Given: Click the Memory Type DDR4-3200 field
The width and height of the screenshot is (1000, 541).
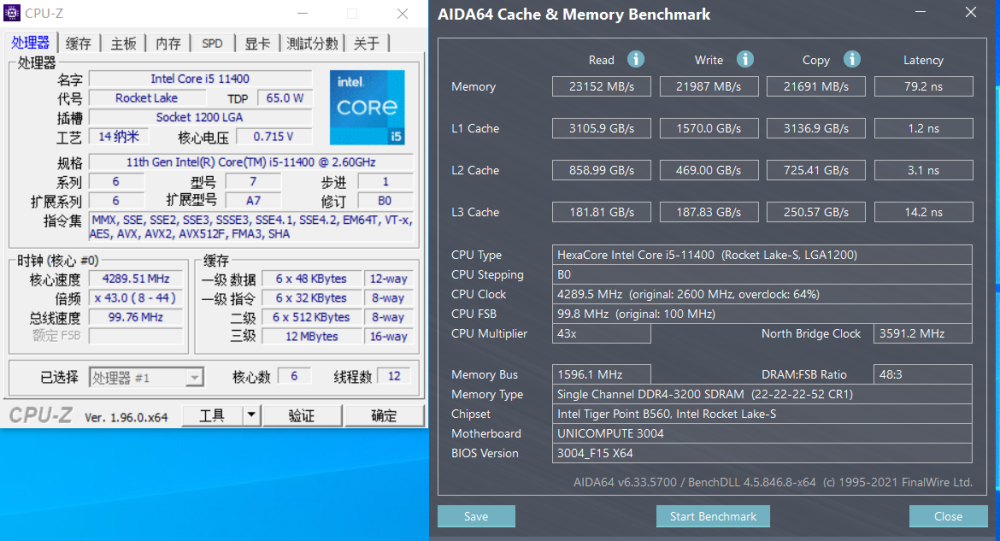Looking at the screenshot, I should coord(762,394).
